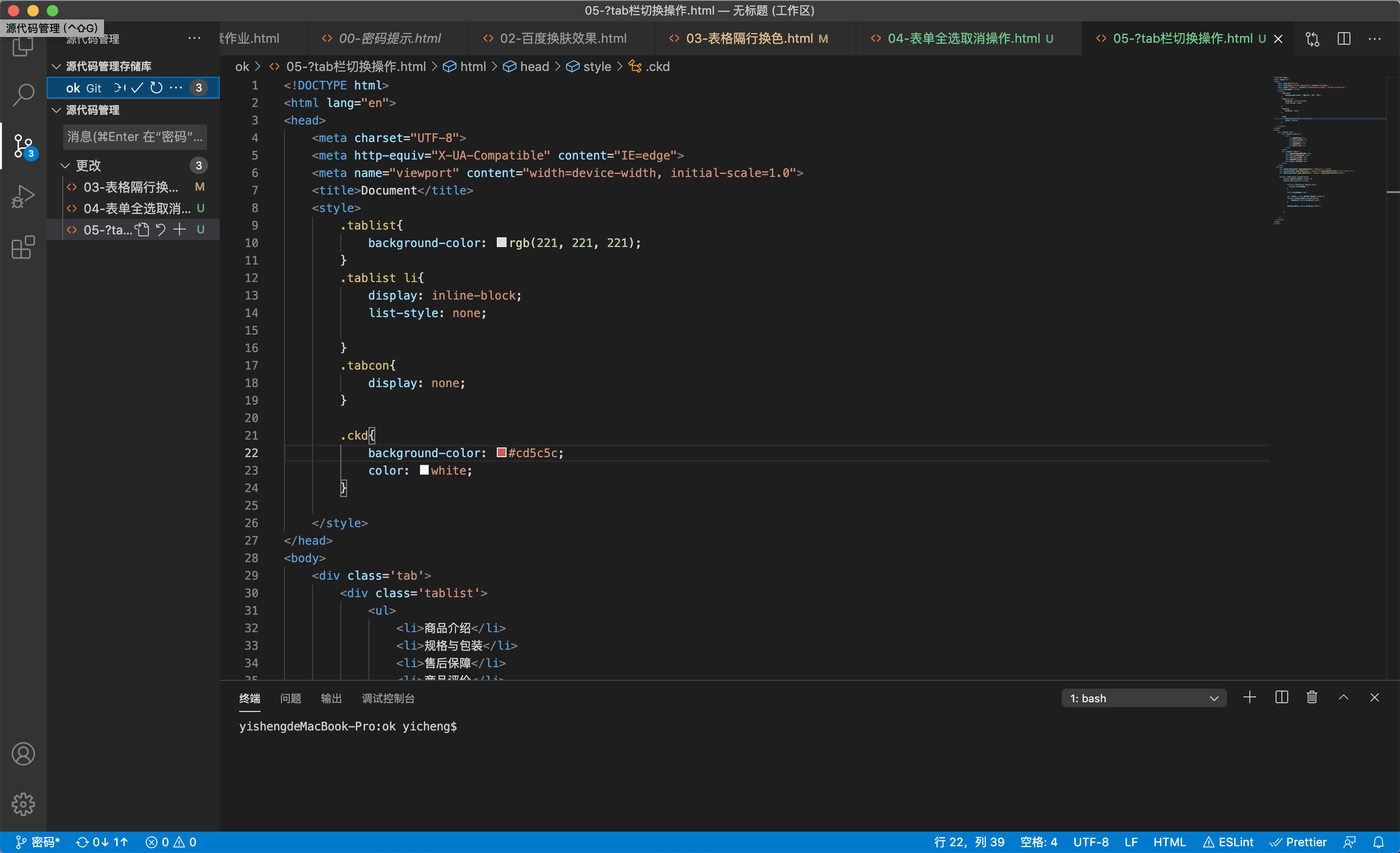Screen dimensions: 1400x853
Task: Open the Manage gear icon
Action: click(x=23, y=804)
